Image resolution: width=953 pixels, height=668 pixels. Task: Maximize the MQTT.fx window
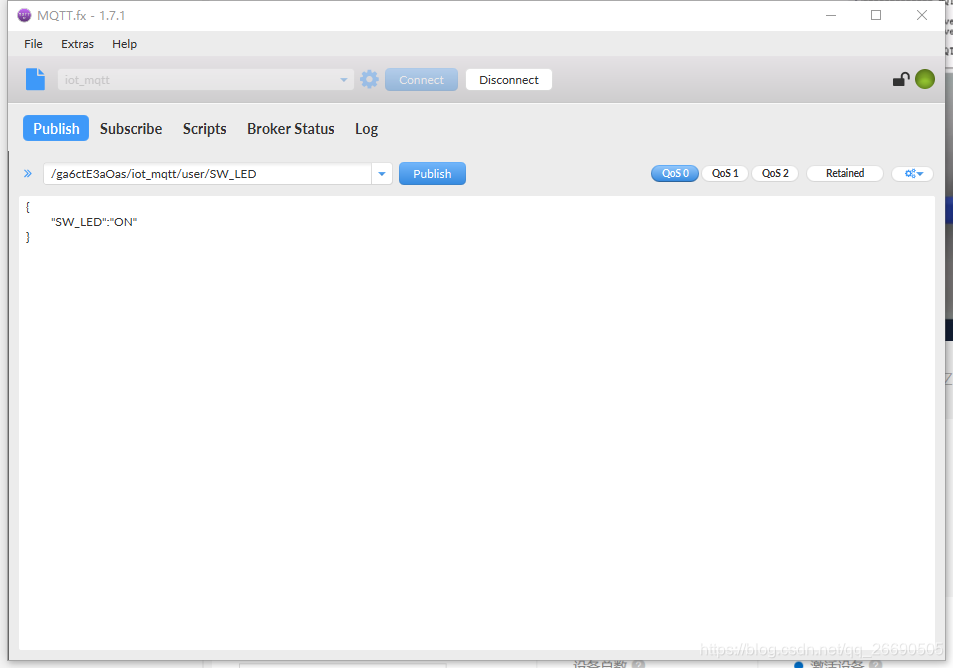click(876, 15)
